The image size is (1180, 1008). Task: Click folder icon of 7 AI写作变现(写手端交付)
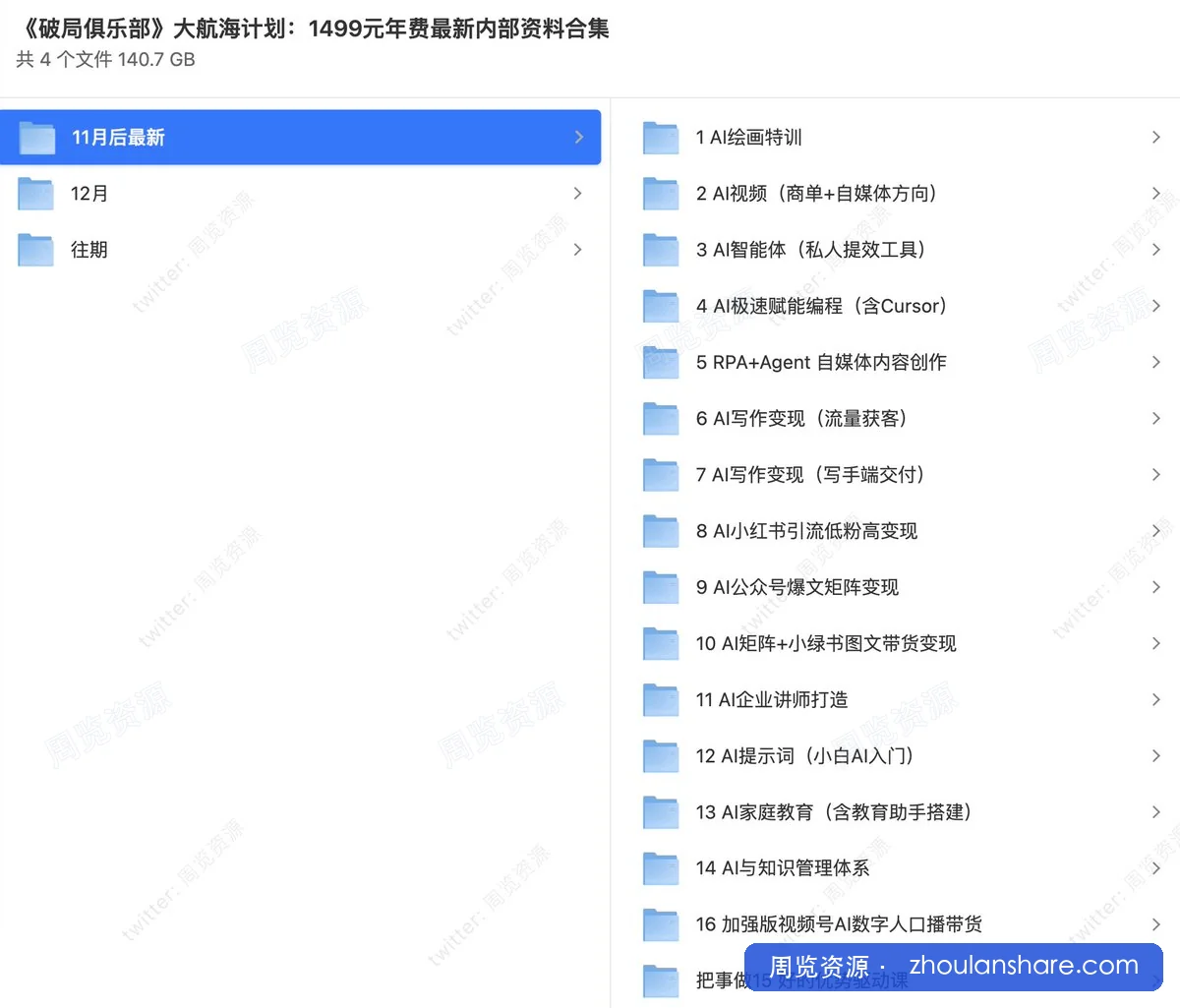(x=661, y=475)
